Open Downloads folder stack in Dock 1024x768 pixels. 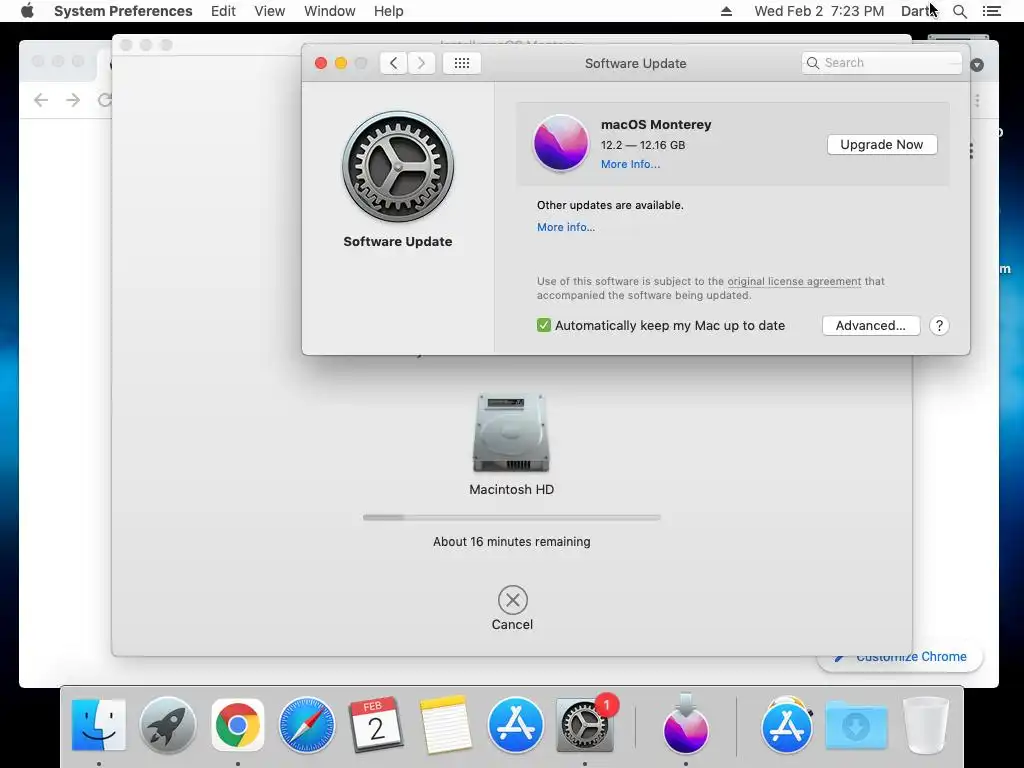pyautogui.click(x=856, y=725)
